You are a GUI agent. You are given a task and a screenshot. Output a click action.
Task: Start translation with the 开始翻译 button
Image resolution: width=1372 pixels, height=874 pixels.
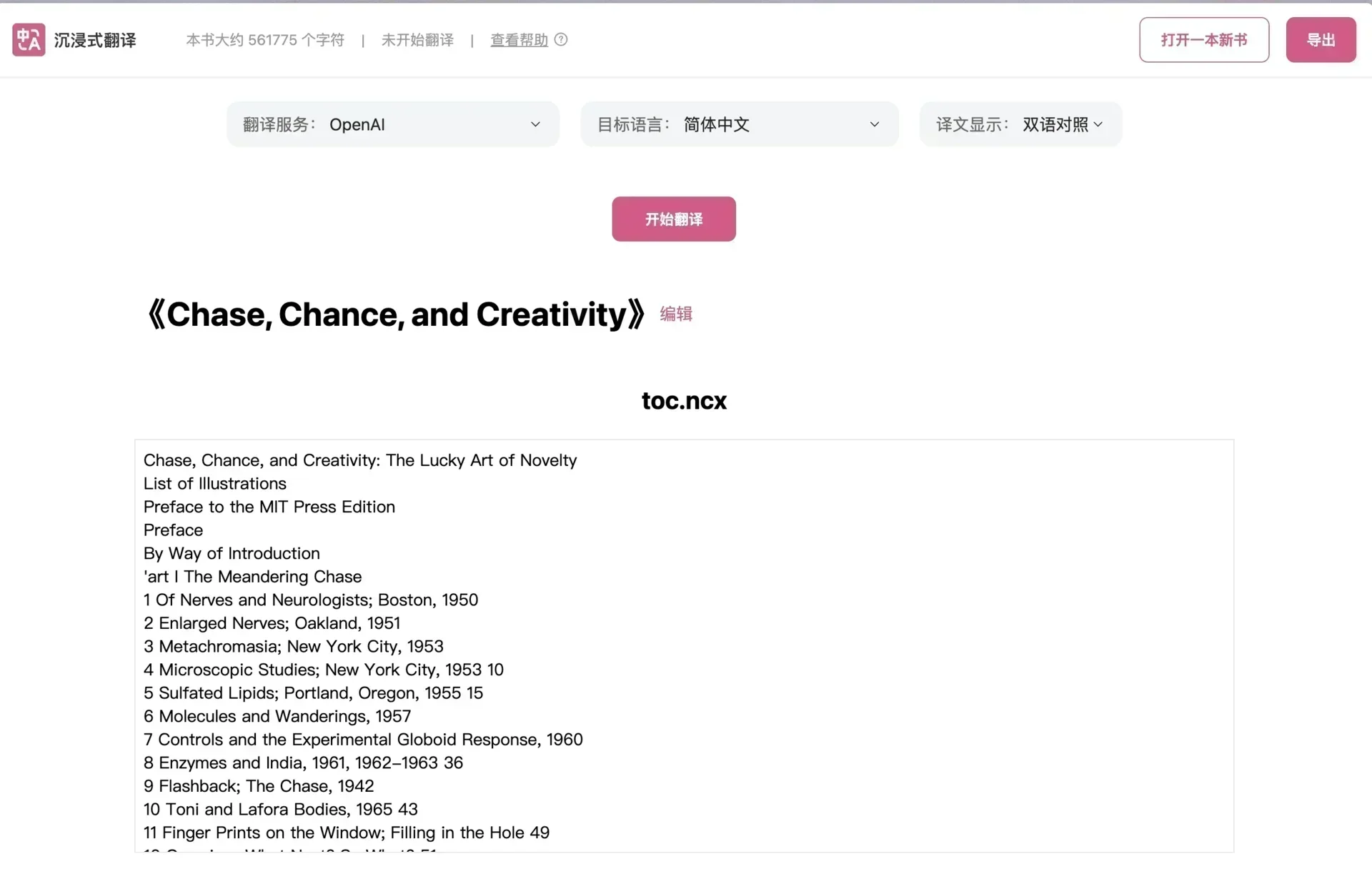[x=673, y=219]
